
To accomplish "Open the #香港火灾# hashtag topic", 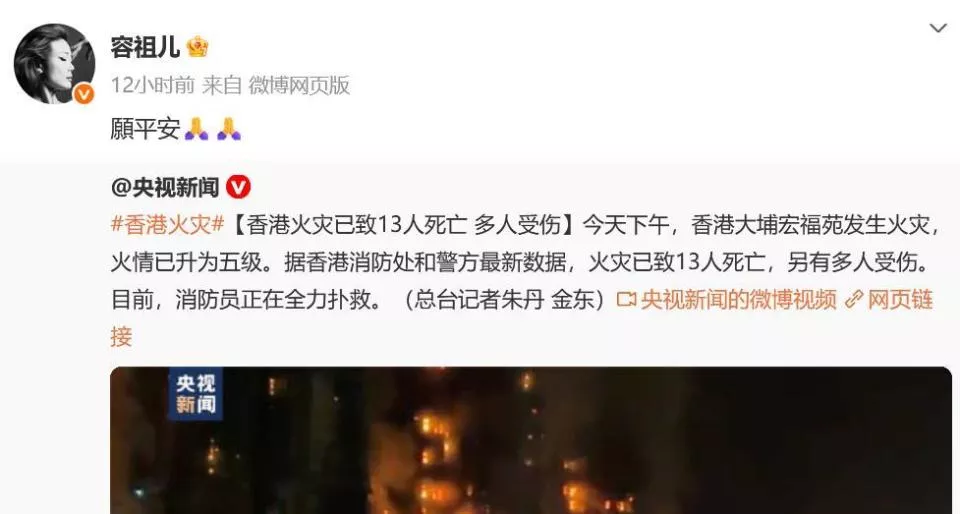I will 168,225.
